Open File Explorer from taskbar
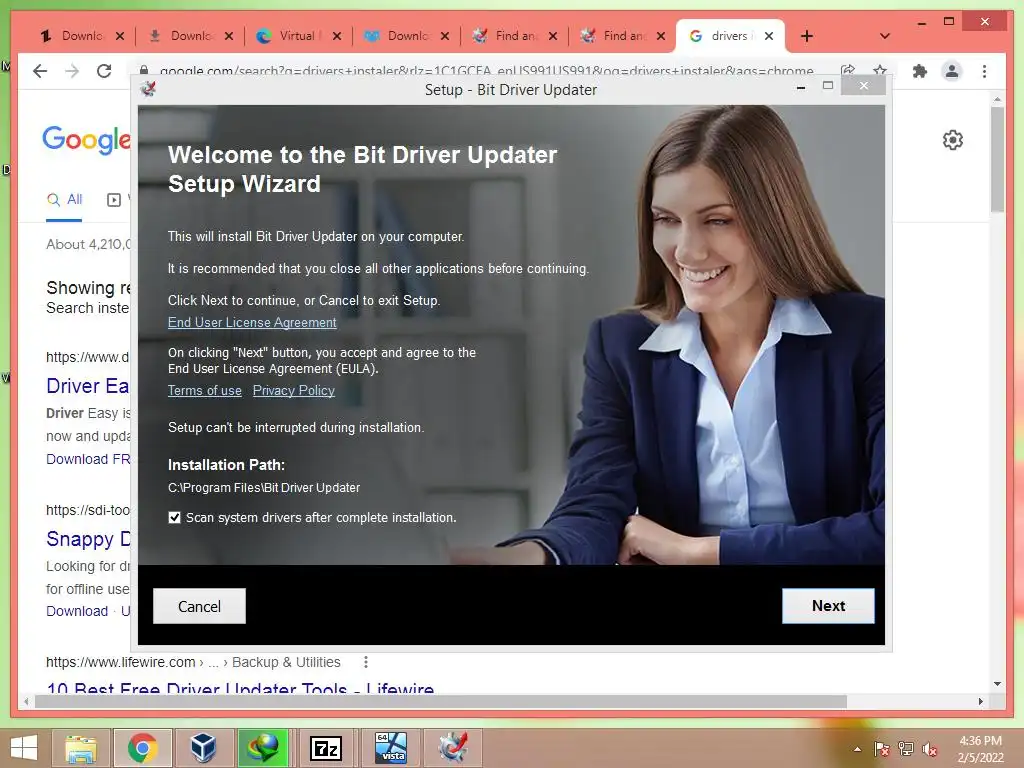 81,748
